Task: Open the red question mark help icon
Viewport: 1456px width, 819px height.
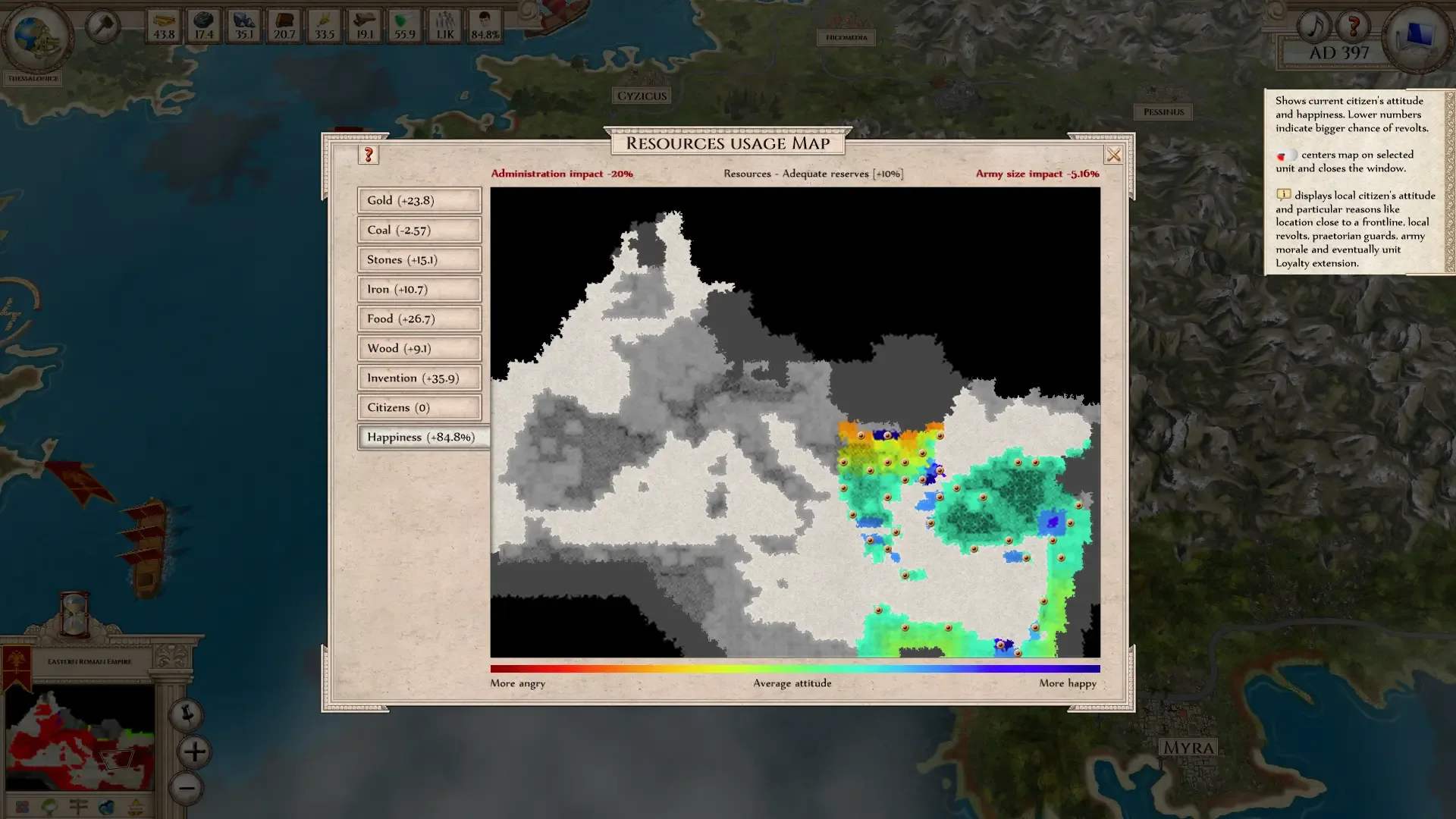Action: coord(1354,27)
